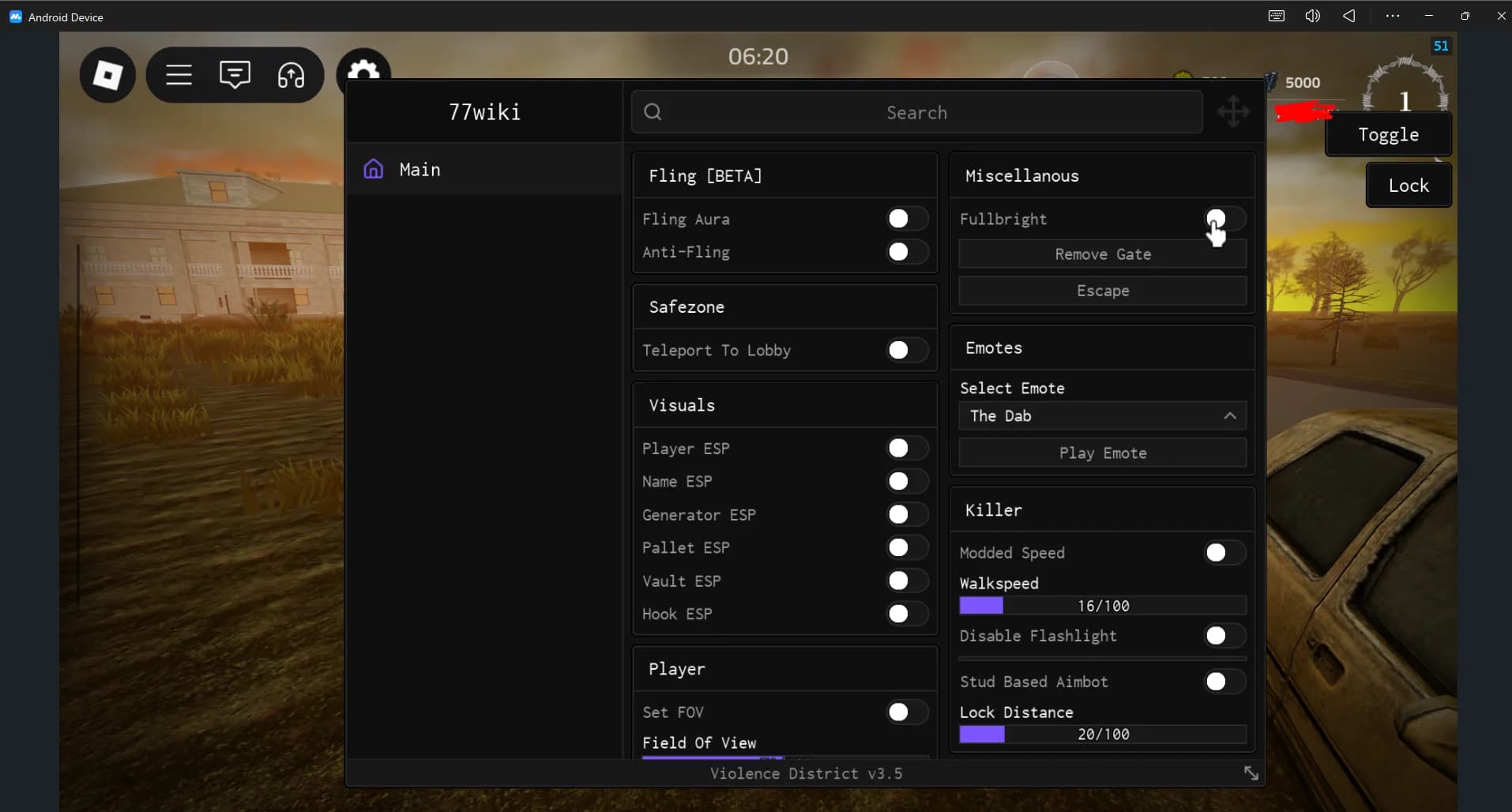Open the hamburger menu in top bar
Image resolution: width=1512 pixels, height=812 pixels.
(179, 75)
